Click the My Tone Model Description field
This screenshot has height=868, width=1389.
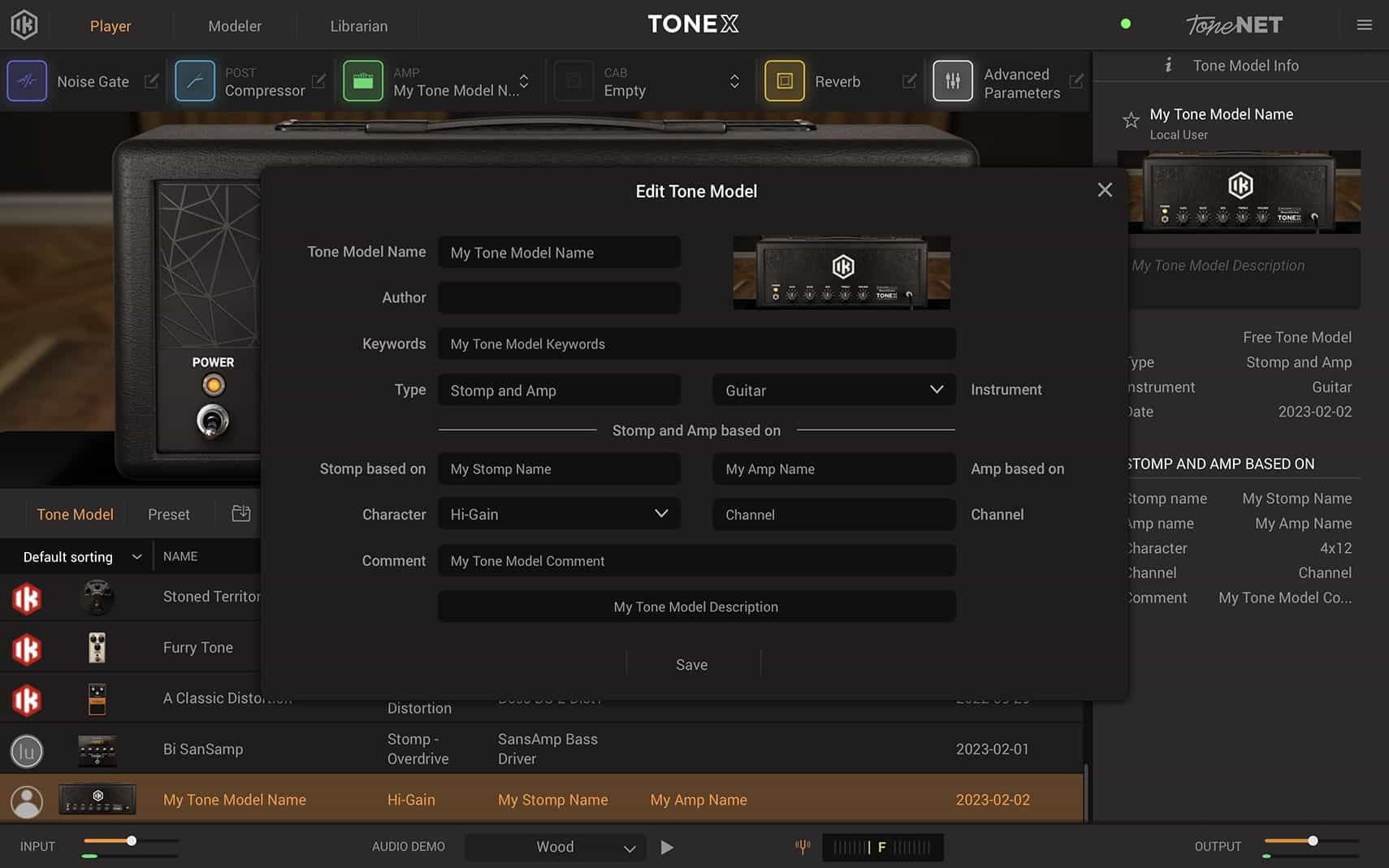[x=697, y=607]
